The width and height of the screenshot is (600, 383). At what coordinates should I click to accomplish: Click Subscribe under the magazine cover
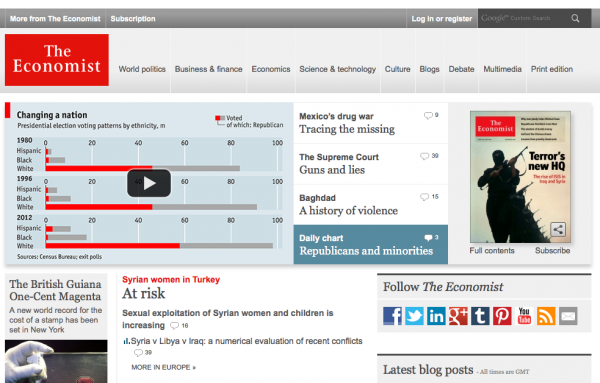(x=553, y=251)
